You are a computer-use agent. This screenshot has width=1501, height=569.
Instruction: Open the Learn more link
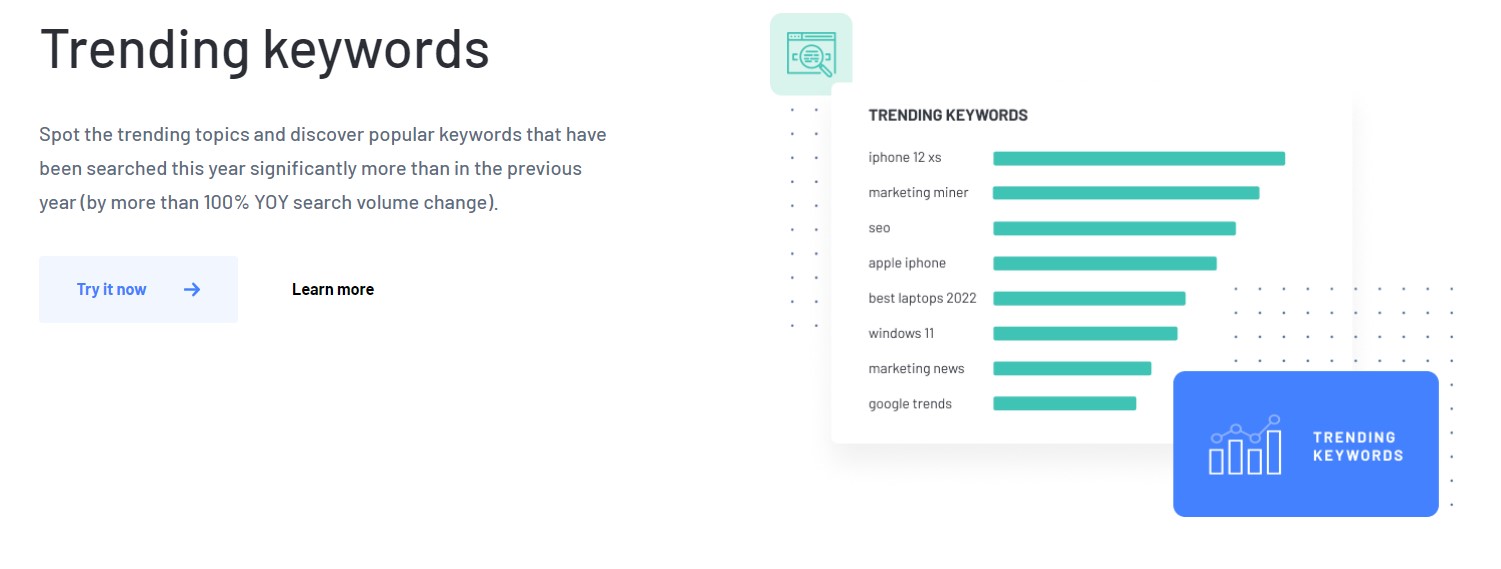(332, 289)
